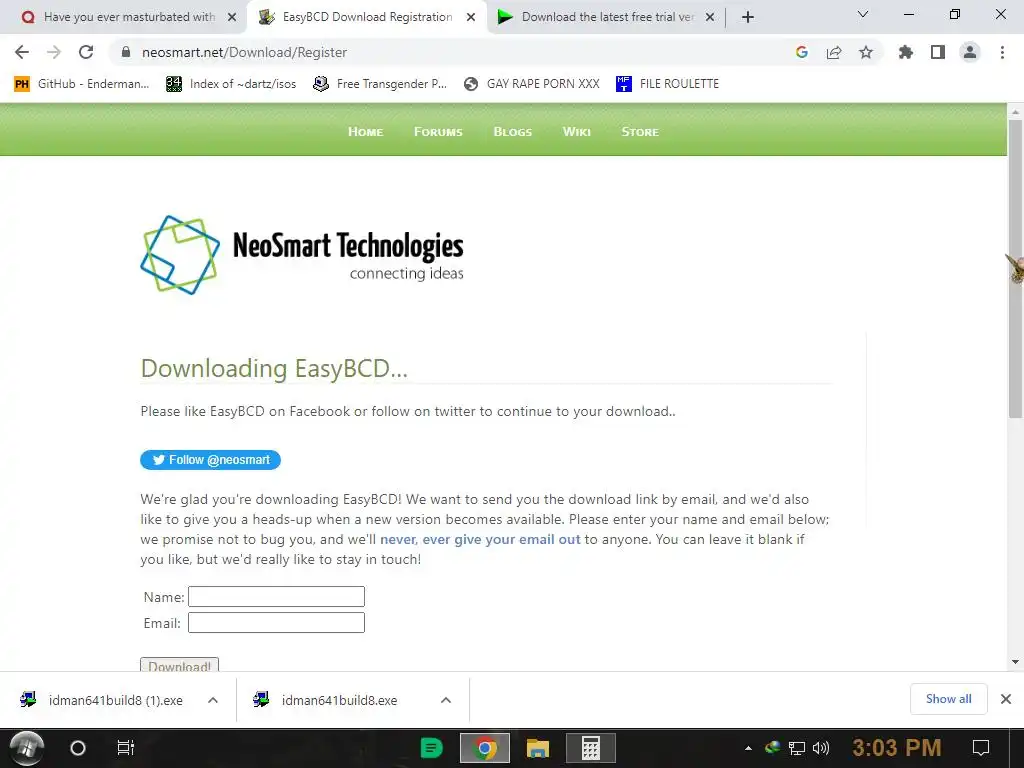The height and width of the screenshot is (768, 1024).
Task: Open the Extensions puzzle icon
Action: click(x=906, y=52)
